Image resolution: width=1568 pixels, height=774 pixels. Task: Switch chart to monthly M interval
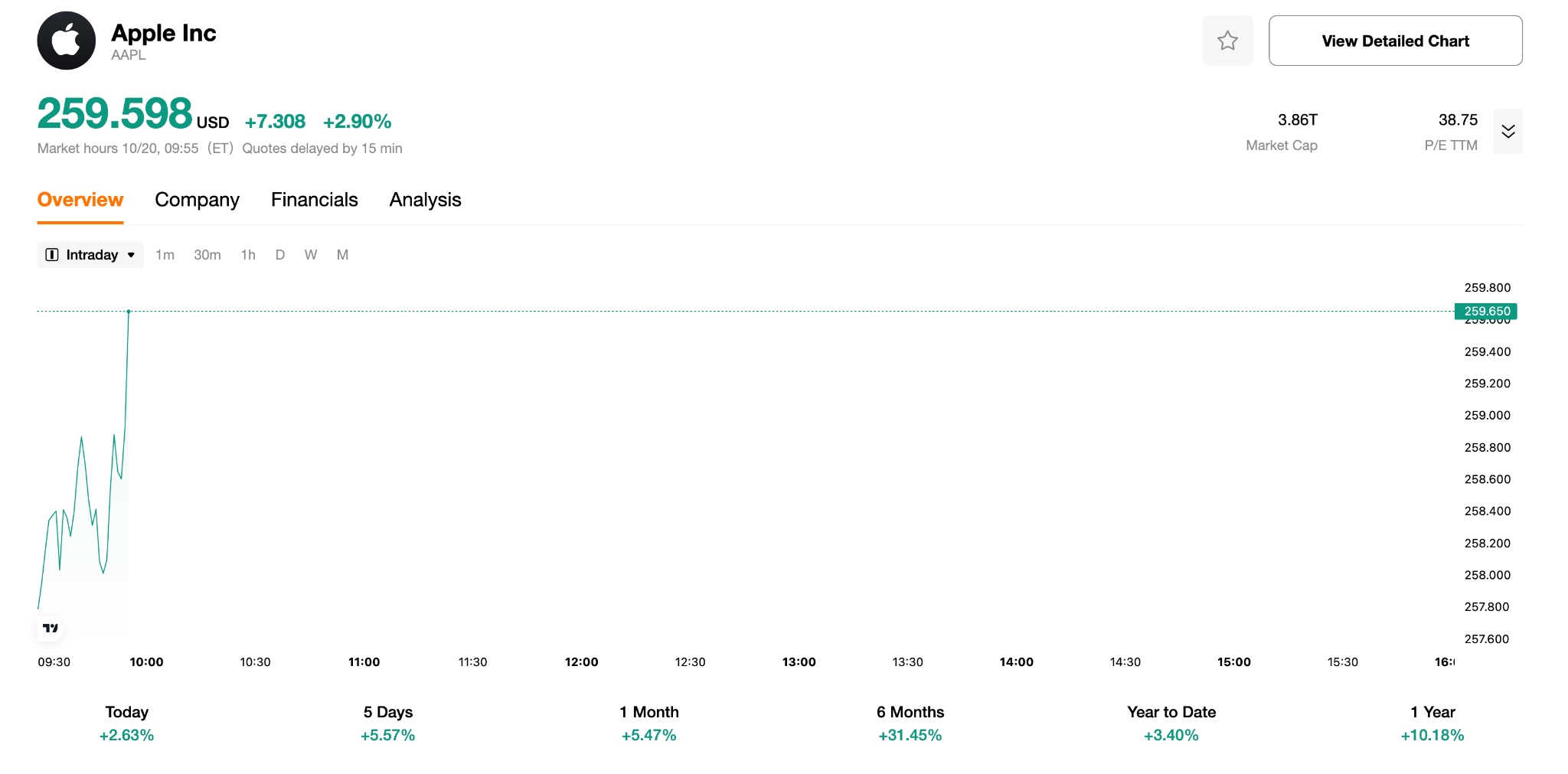[x=342, y=255]
